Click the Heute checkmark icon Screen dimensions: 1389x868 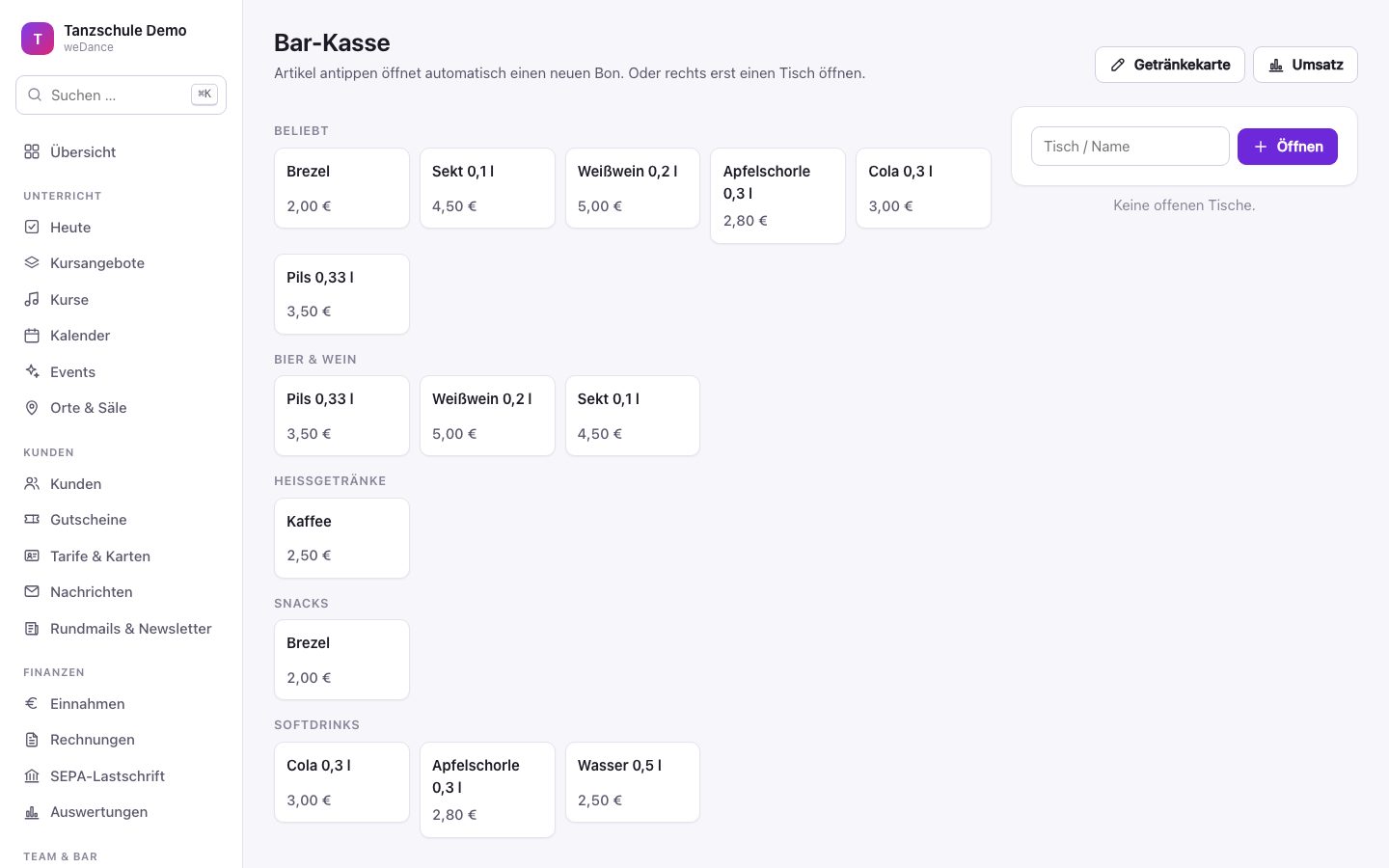coord(32,227)
